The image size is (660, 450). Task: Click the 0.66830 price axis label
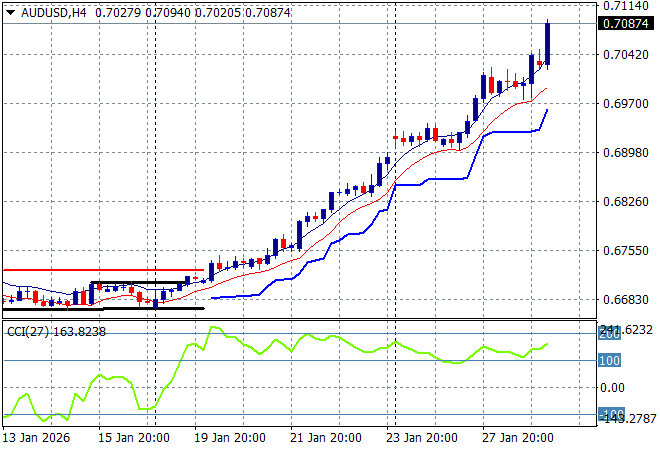tap(626, 300)
